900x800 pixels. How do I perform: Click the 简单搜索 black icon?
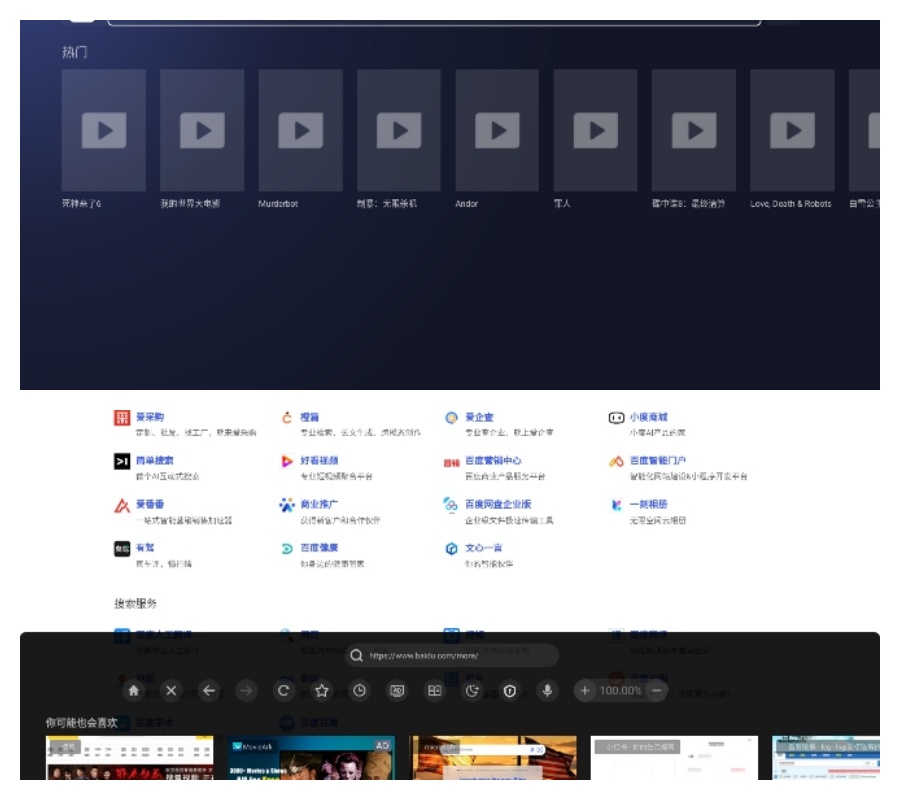click(x=122, y=461)
